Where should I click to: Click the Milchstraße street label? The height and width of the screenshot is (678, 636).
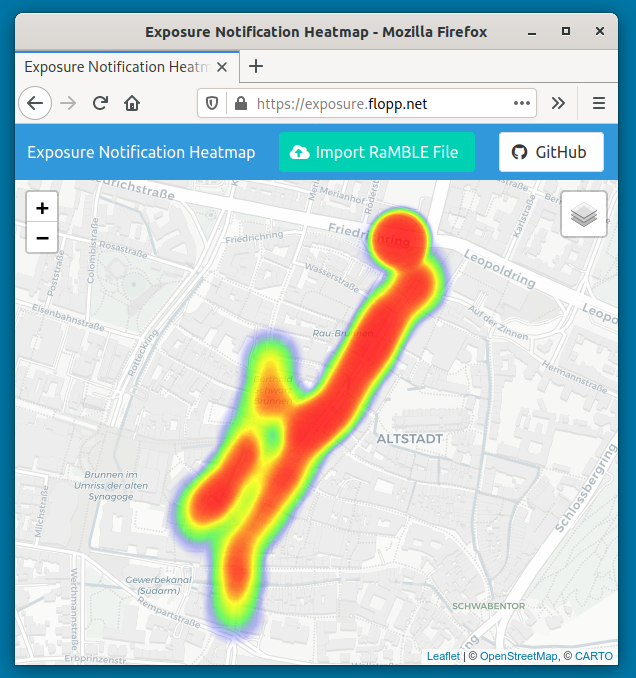click(42, 512)
